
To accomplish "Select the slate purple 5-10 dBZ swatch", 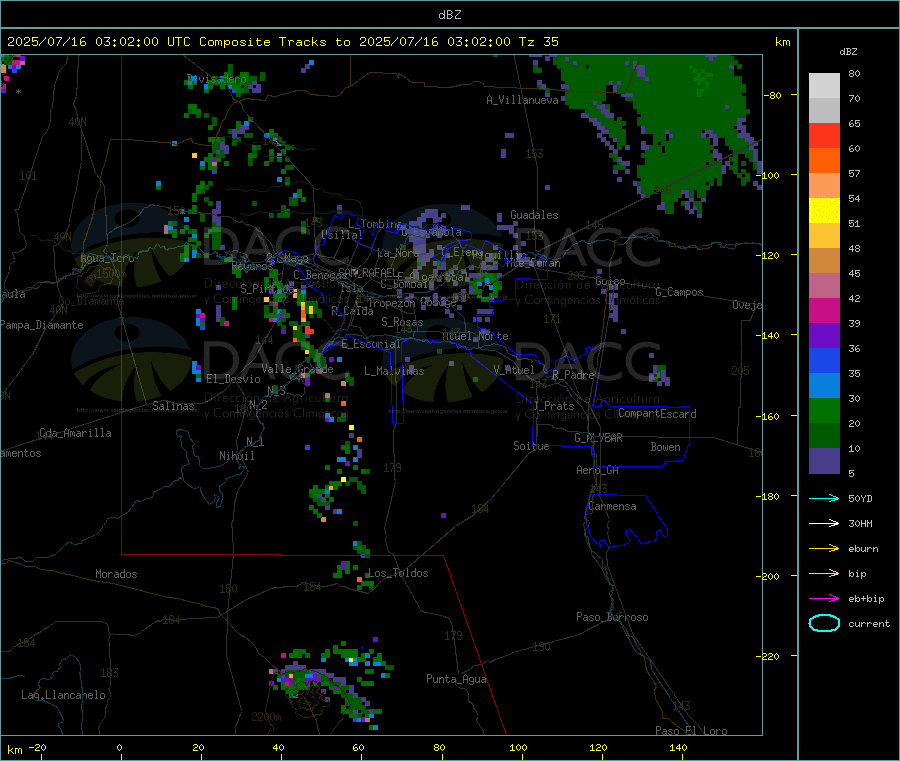I will [x=824, y=461].
